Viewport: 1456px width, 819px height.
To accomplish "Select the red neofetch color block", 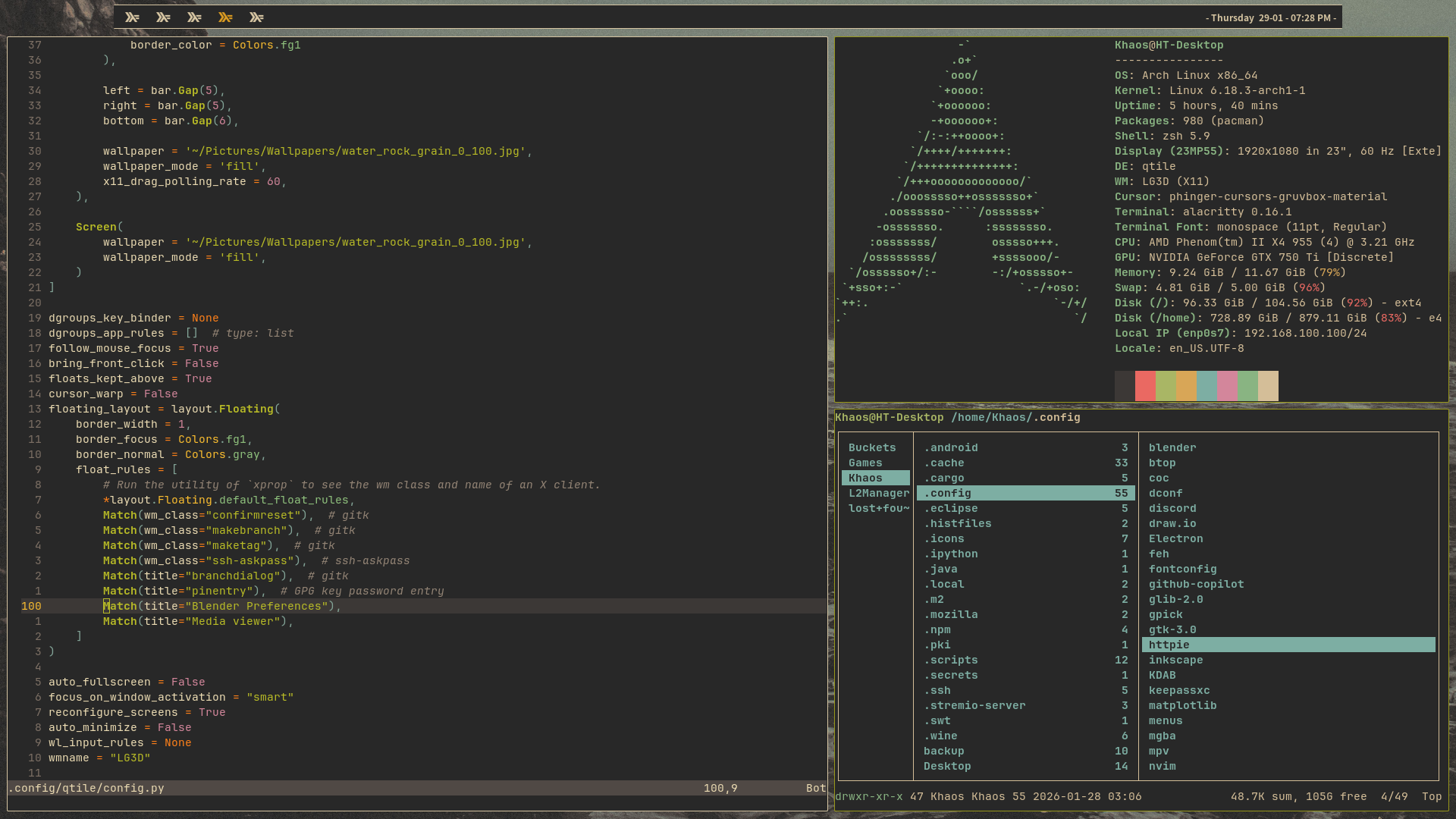I will (1145, 386).
